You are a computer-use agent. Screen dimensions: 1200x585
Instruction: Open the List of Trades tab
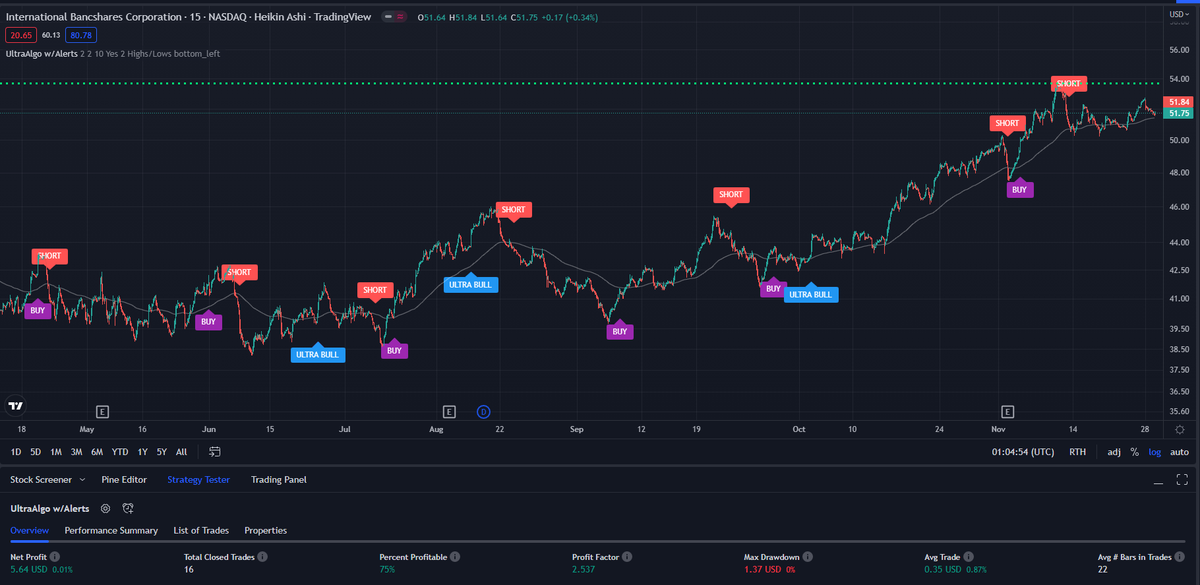click(201, 530)
